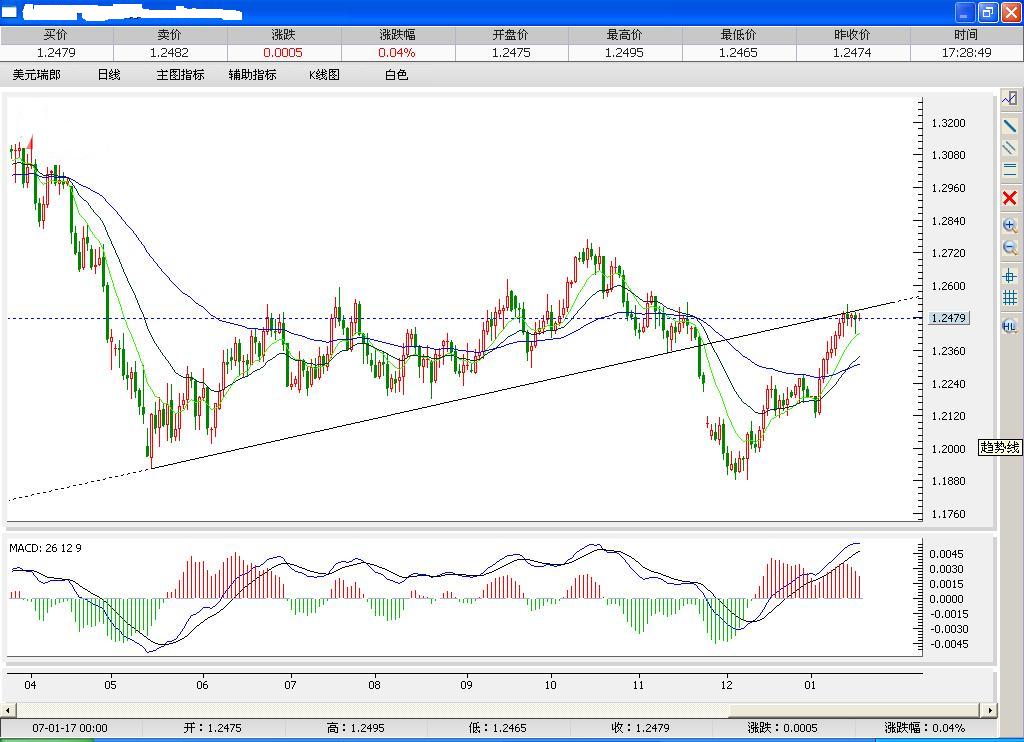
Task: Click the status bar 开：1.2475 entry
Action: coord(213,728)
